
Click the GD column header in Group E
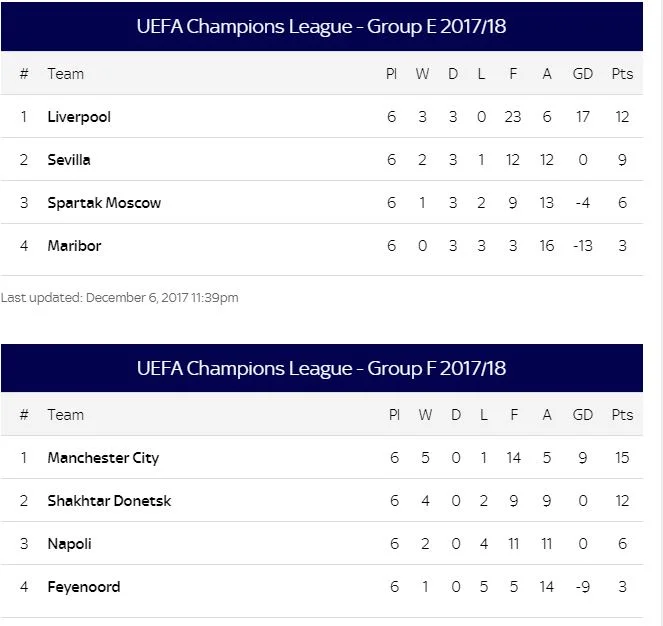[x=583, y=74]
